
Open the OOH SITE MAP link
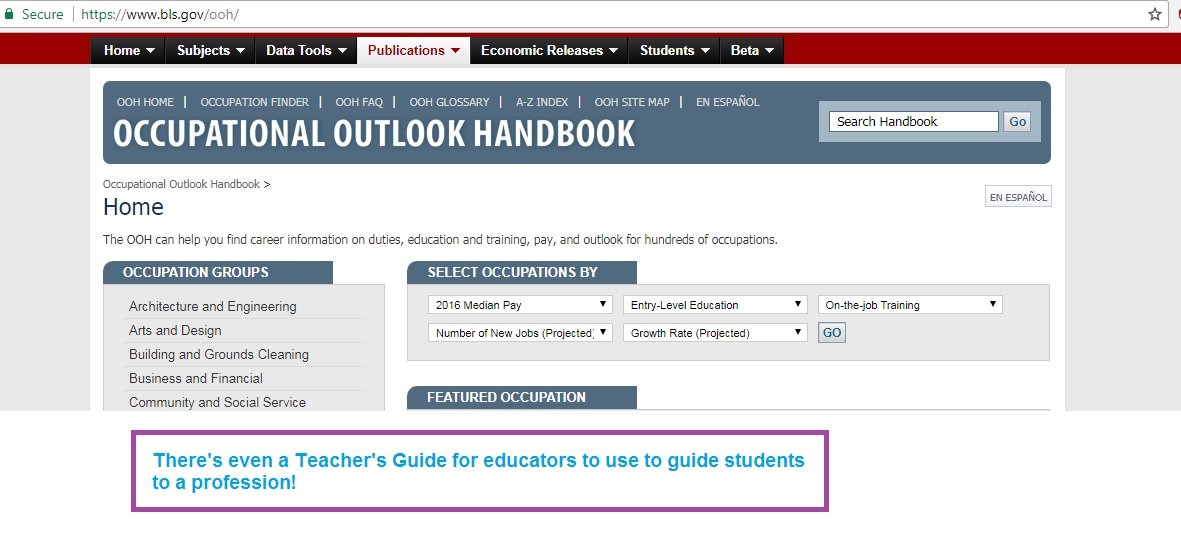[632, 102]
